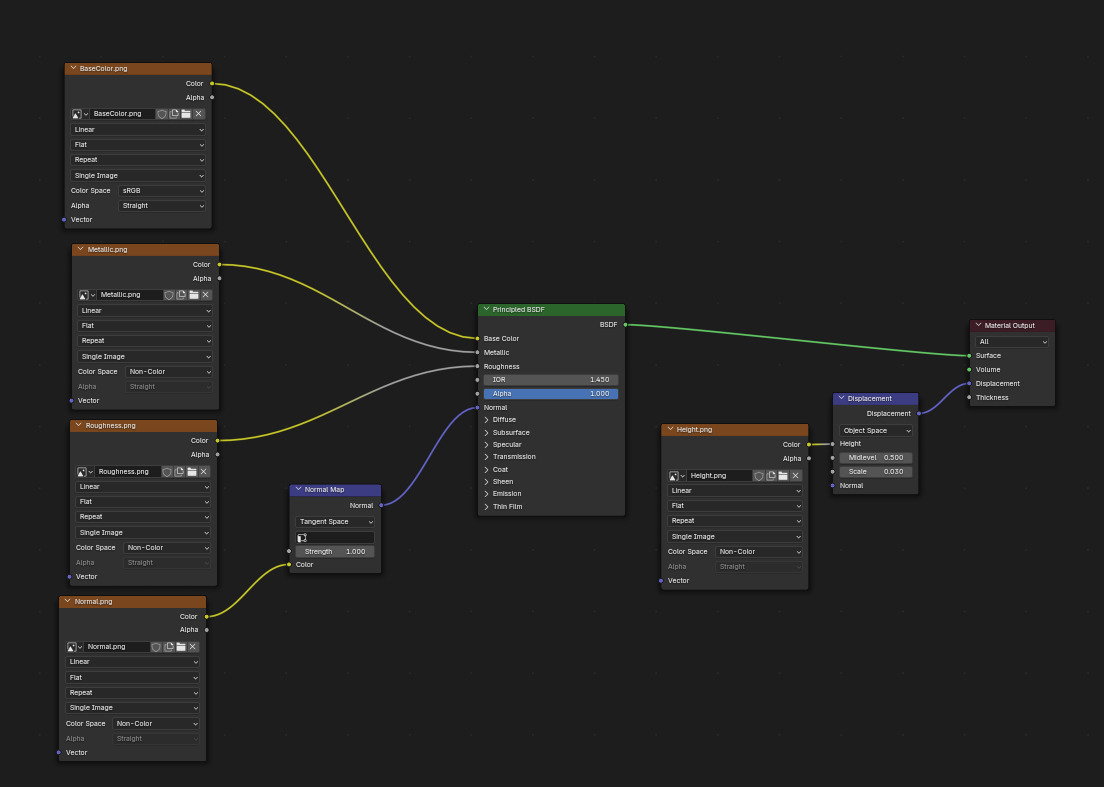Click fake user shield icon in Height.png node
Screen dimensions: 1104x787
pos(759,476)
